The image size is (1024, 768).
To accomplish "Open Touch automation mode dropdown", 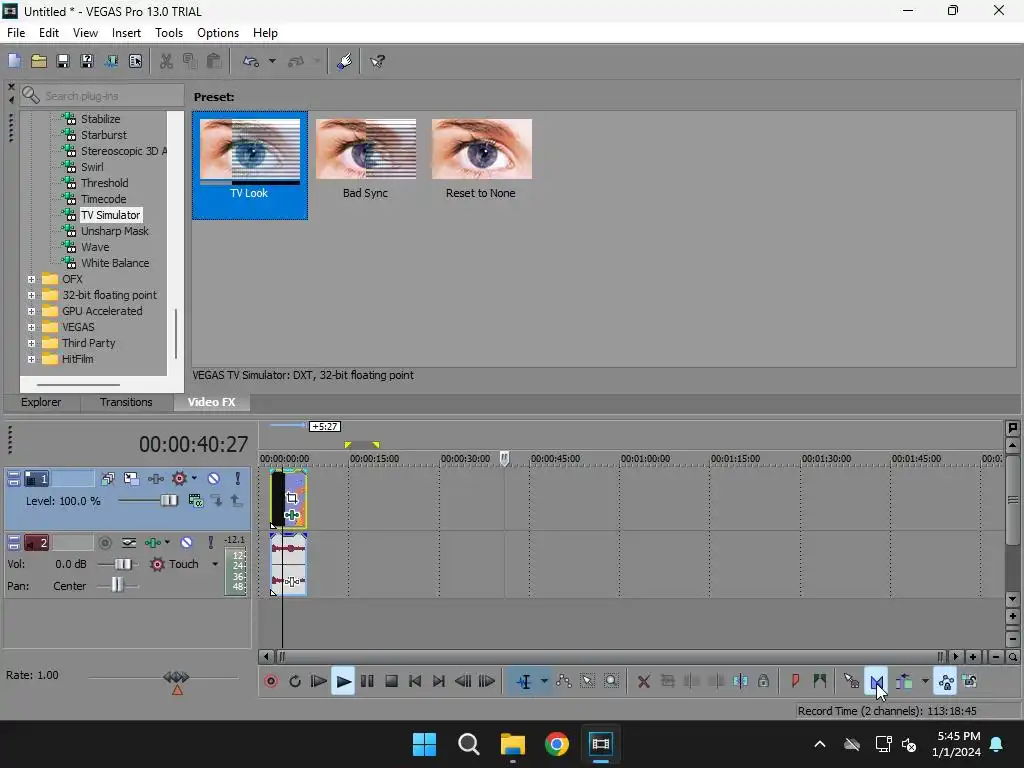I will click(x=215, y=564).
